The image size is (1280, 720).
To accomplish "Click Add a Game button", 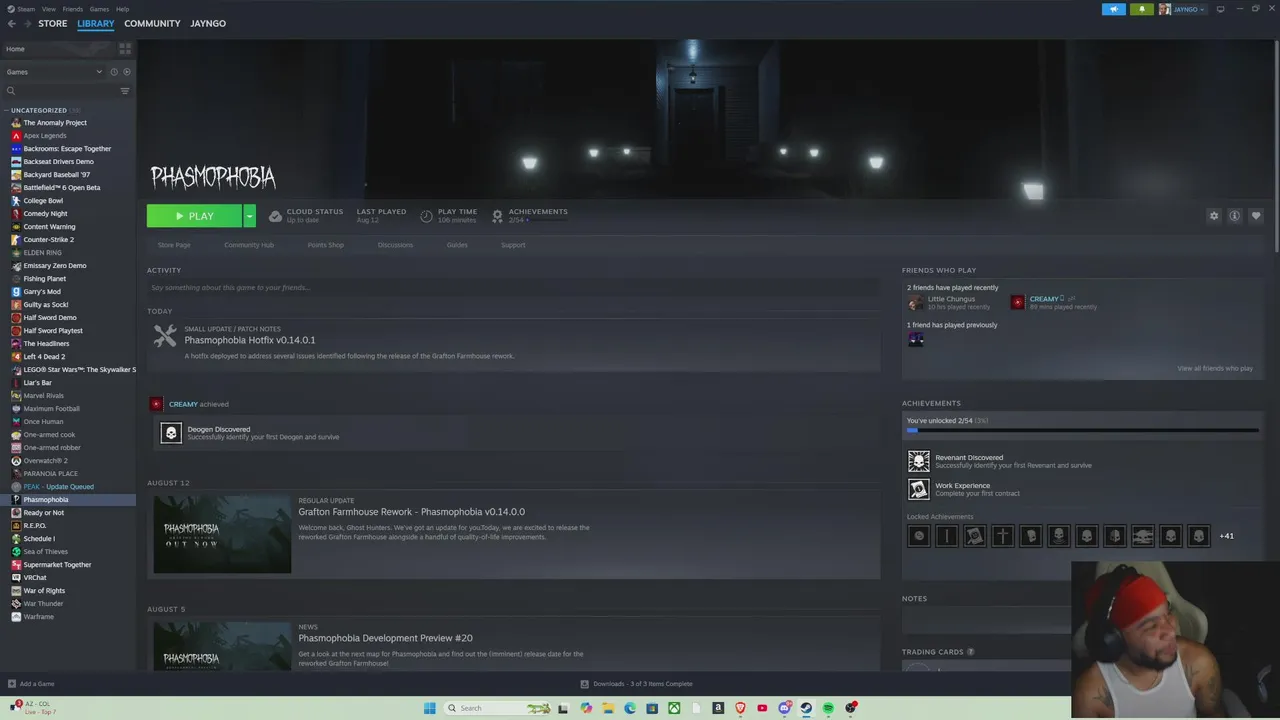I will 31,684.
